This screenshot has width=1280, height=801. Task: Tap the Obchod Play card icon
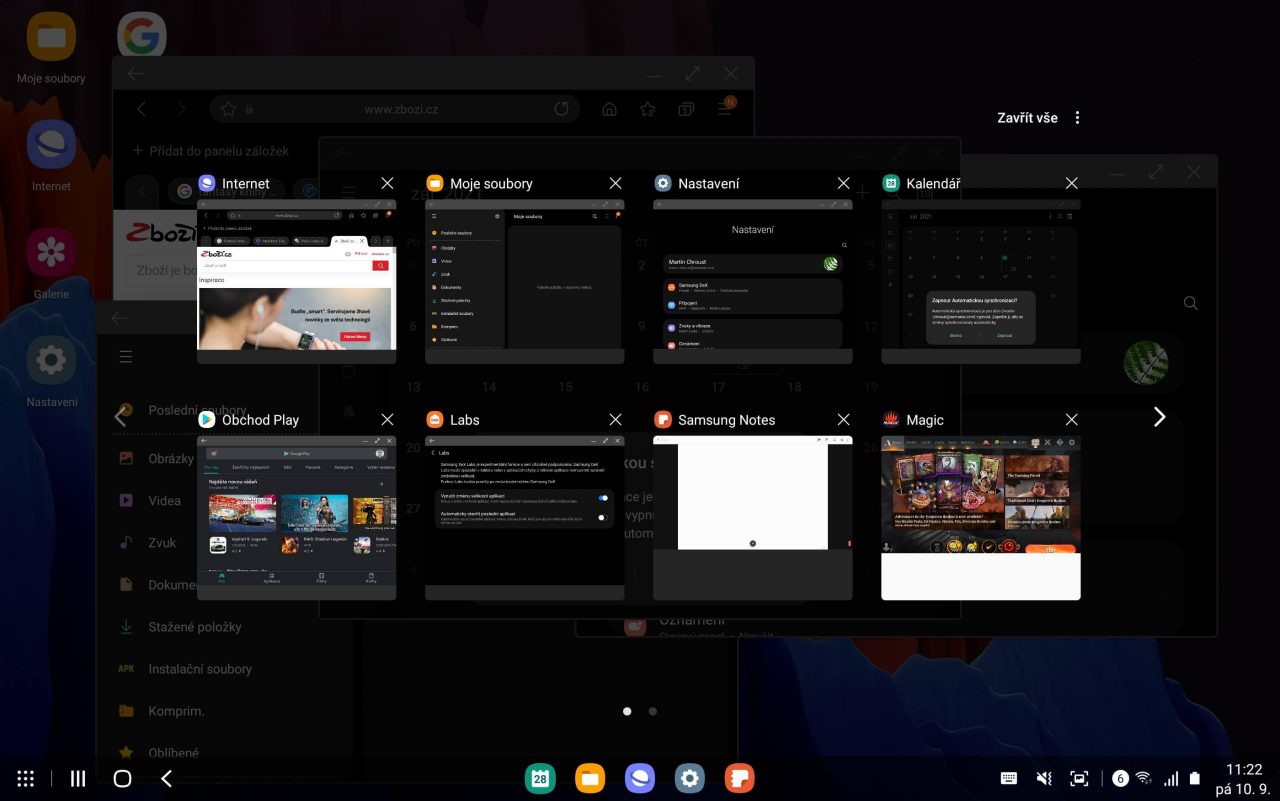pos(207,420)
